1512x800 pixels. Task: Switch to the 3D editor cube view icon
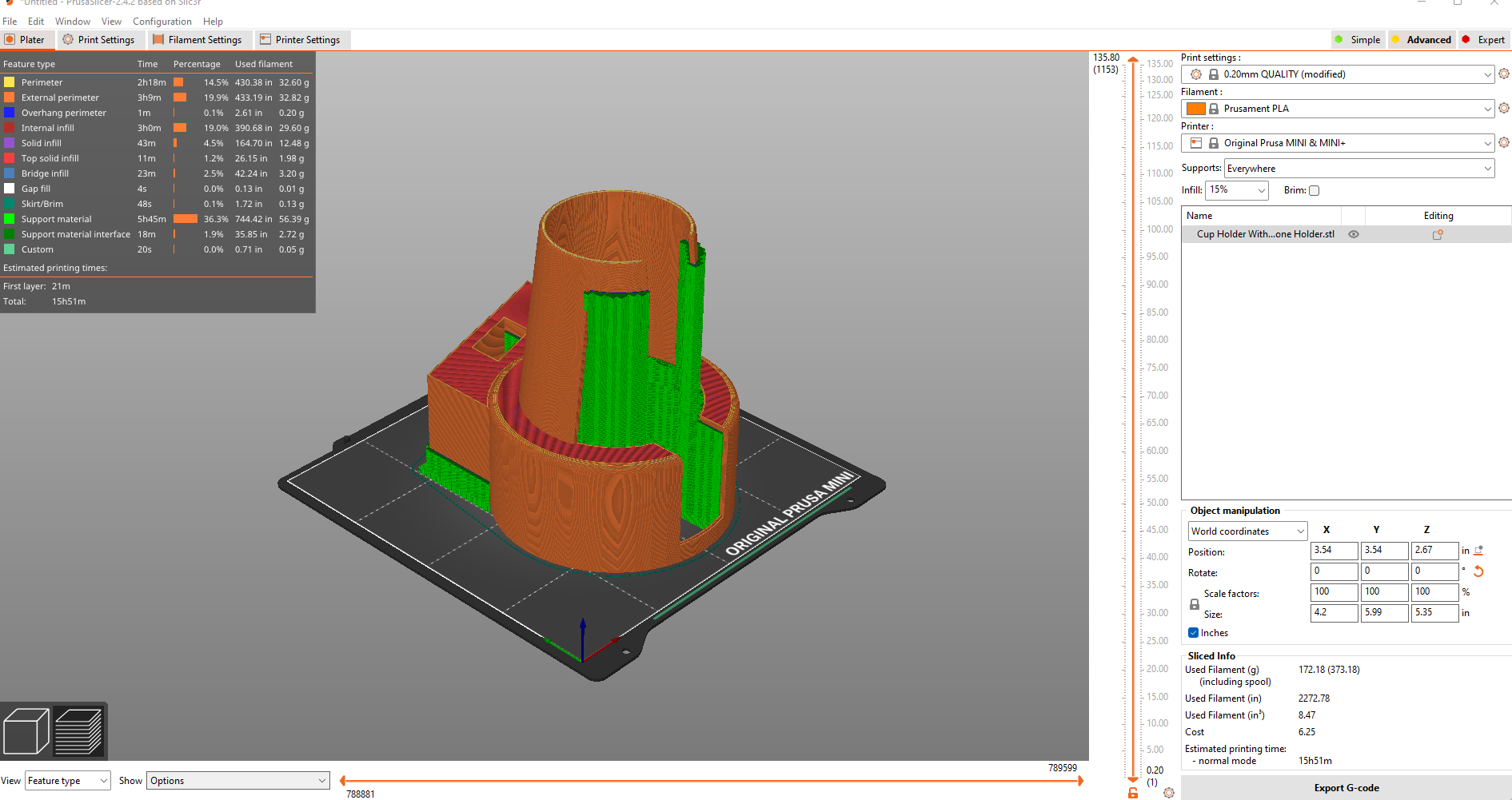click(x=26, y=730)
